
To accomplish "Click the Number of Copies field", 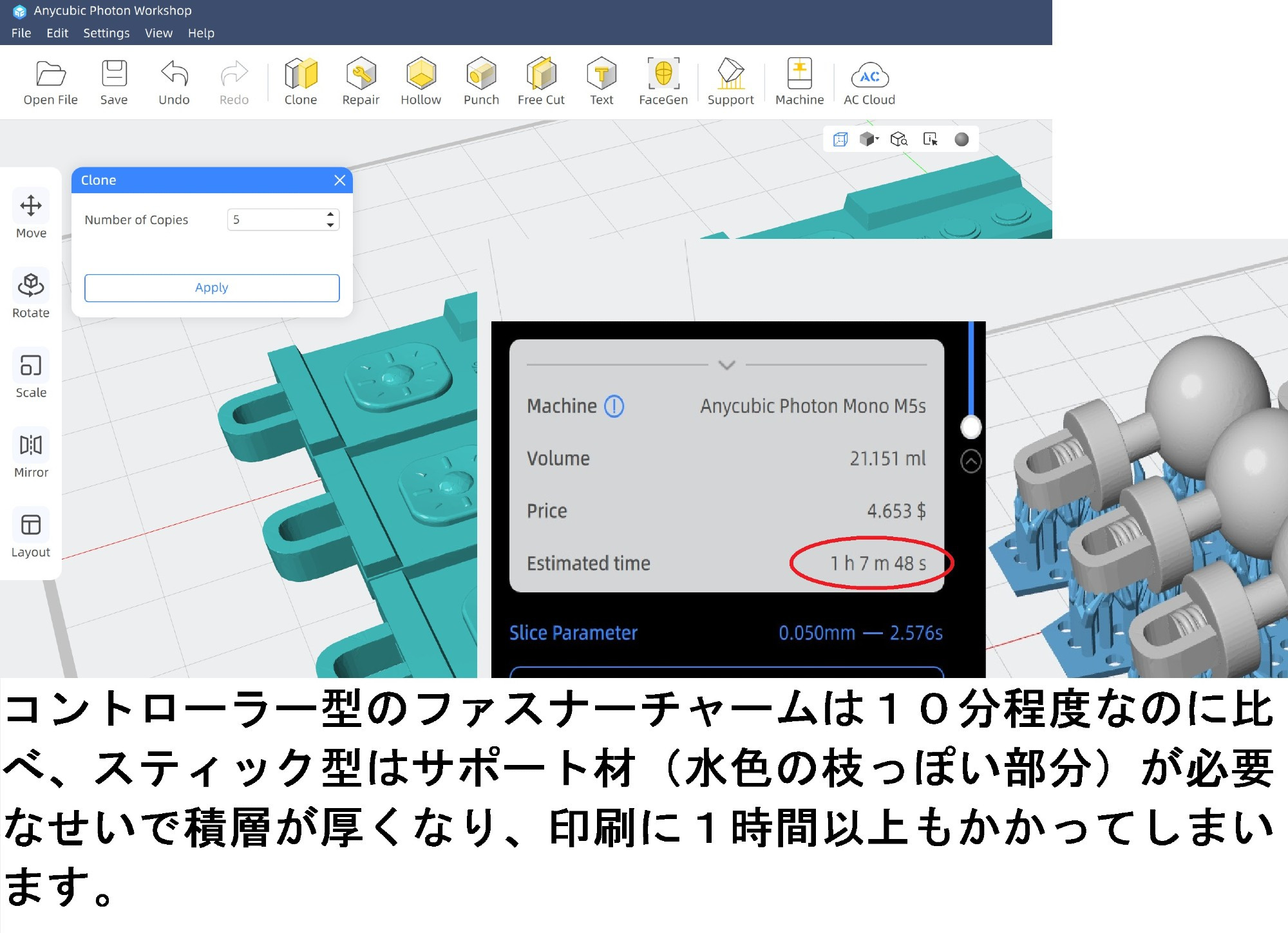I will [283, 220].
